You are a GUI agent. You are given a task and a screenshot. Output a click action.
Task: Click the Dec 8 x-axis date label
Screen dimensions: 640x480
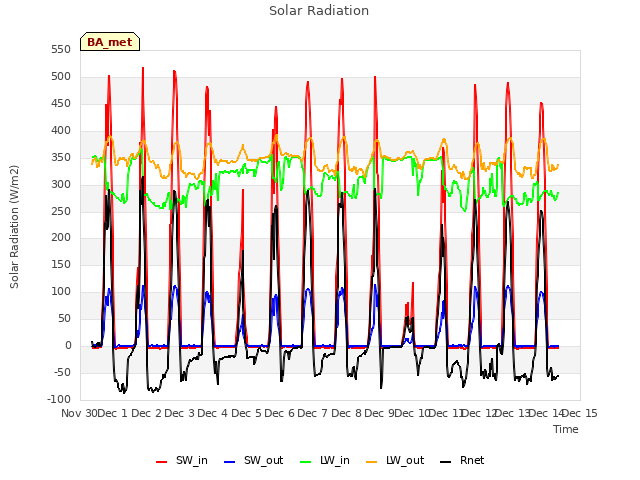click(346, 413)
